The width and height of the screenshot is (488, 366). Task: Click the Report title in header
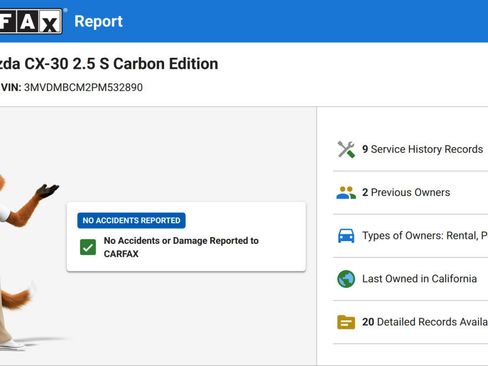click(98, 22)
